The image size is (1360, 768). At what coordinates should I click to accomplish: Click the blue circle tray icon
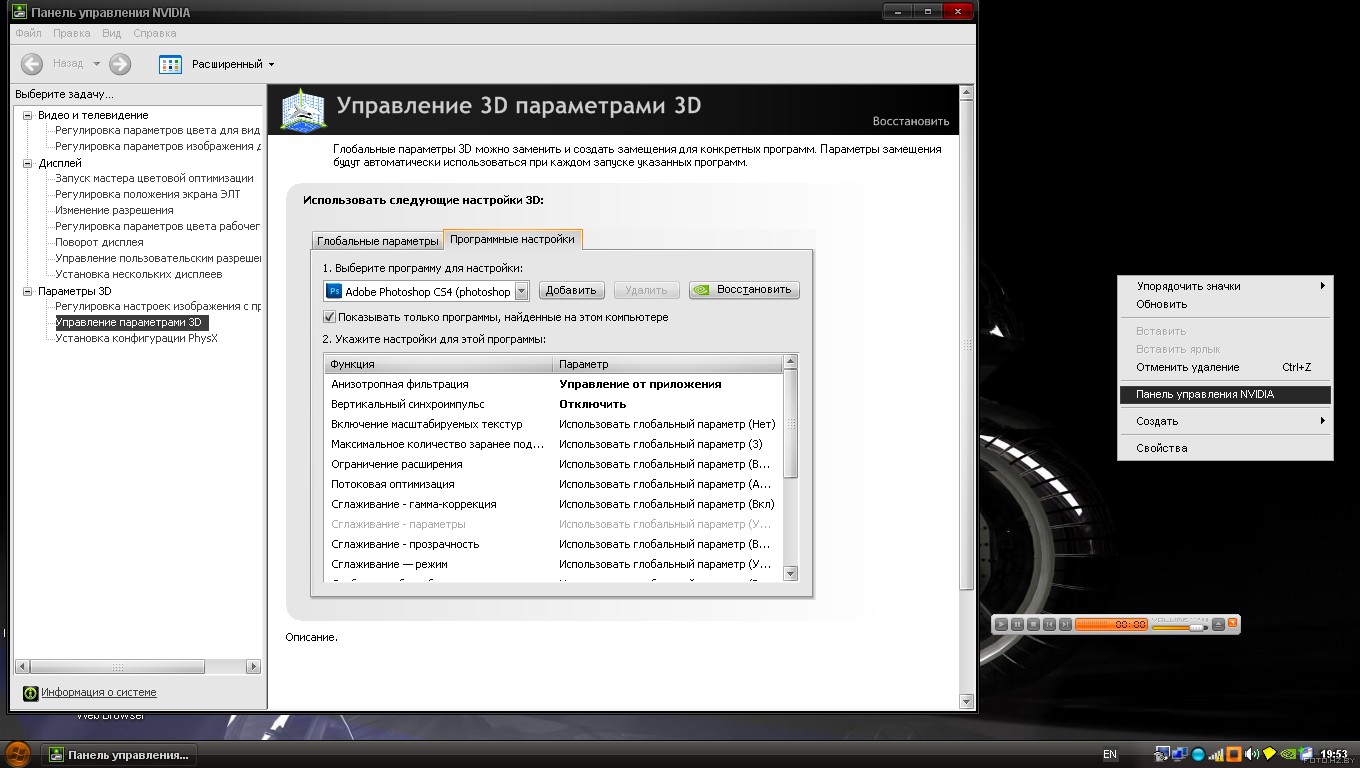tap(1198, 755)
